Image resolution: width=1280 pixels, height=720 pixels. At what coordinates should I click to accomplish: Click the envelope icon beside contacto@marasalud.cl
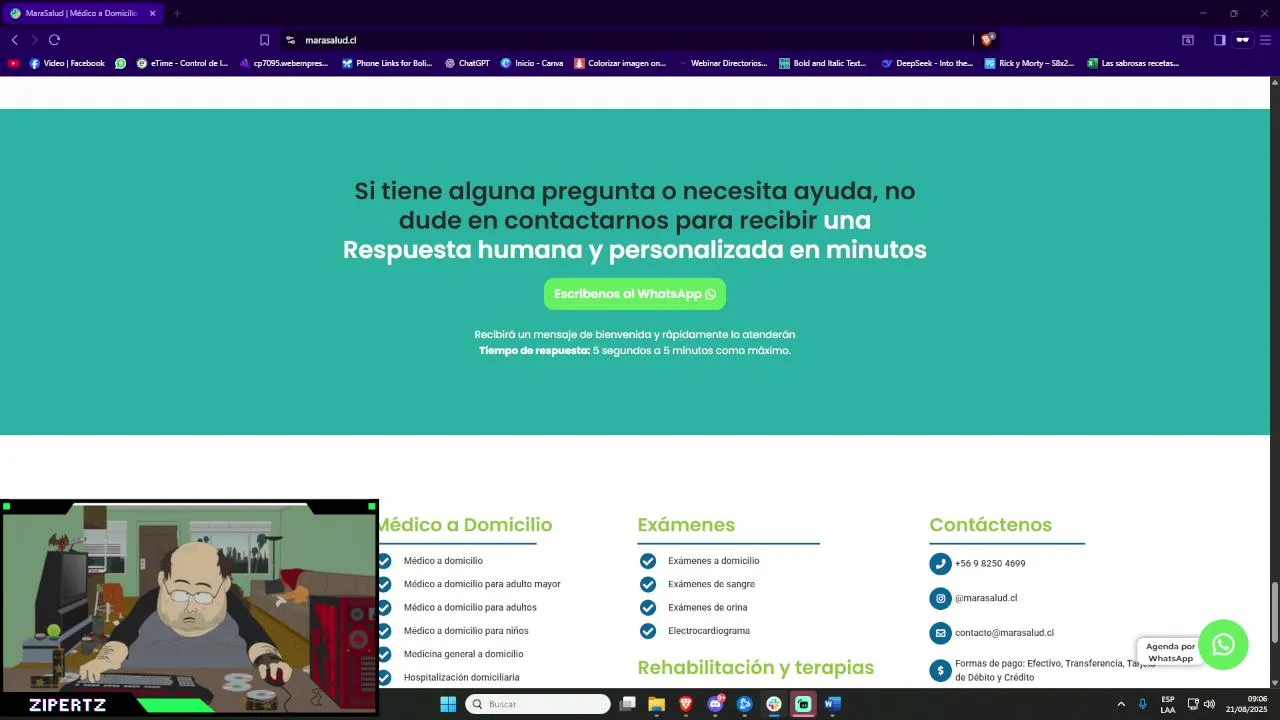[x=940, y=633]
